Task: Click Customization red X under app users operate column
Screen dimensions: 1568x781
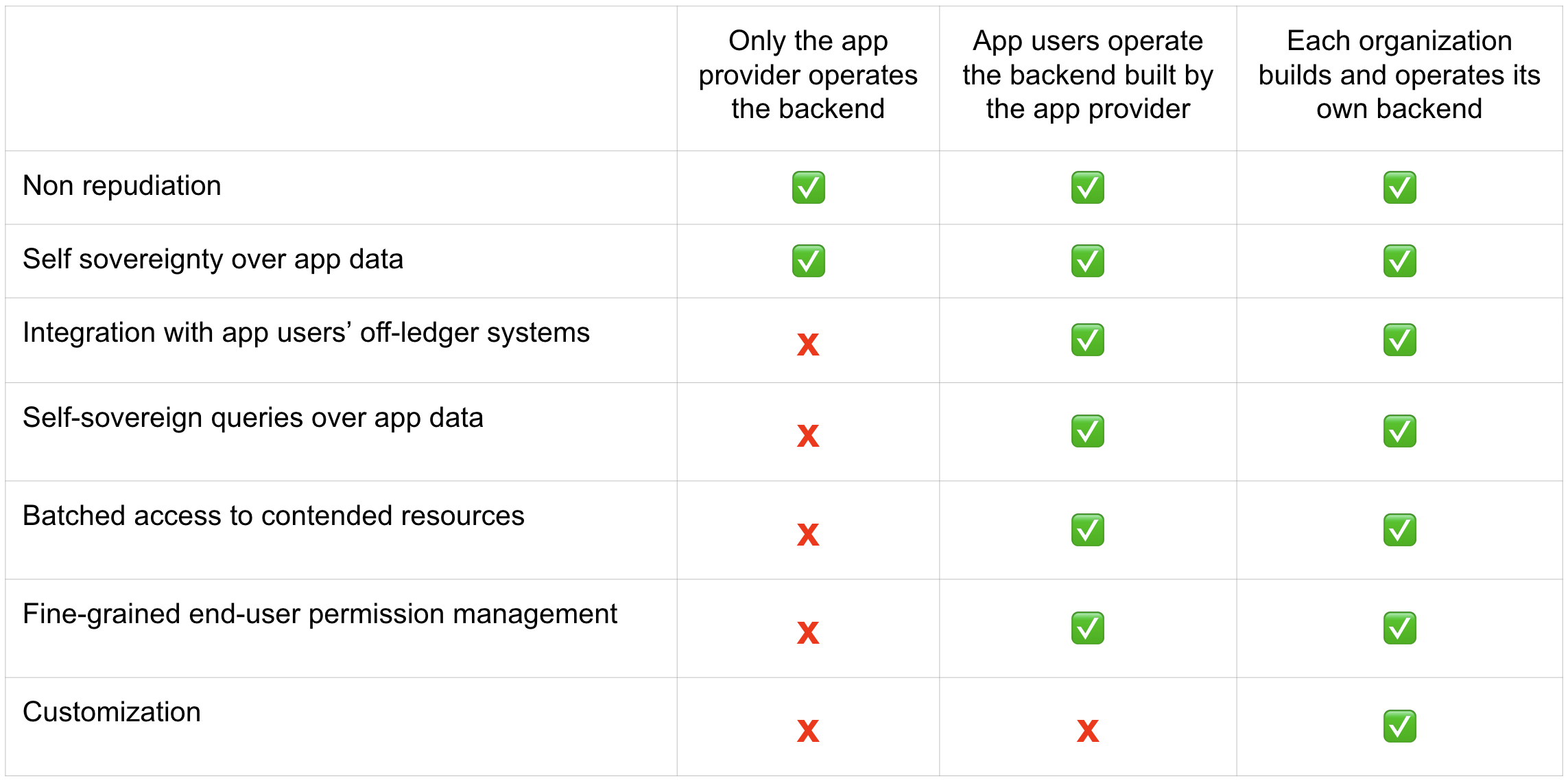Action: point(1088,731)
